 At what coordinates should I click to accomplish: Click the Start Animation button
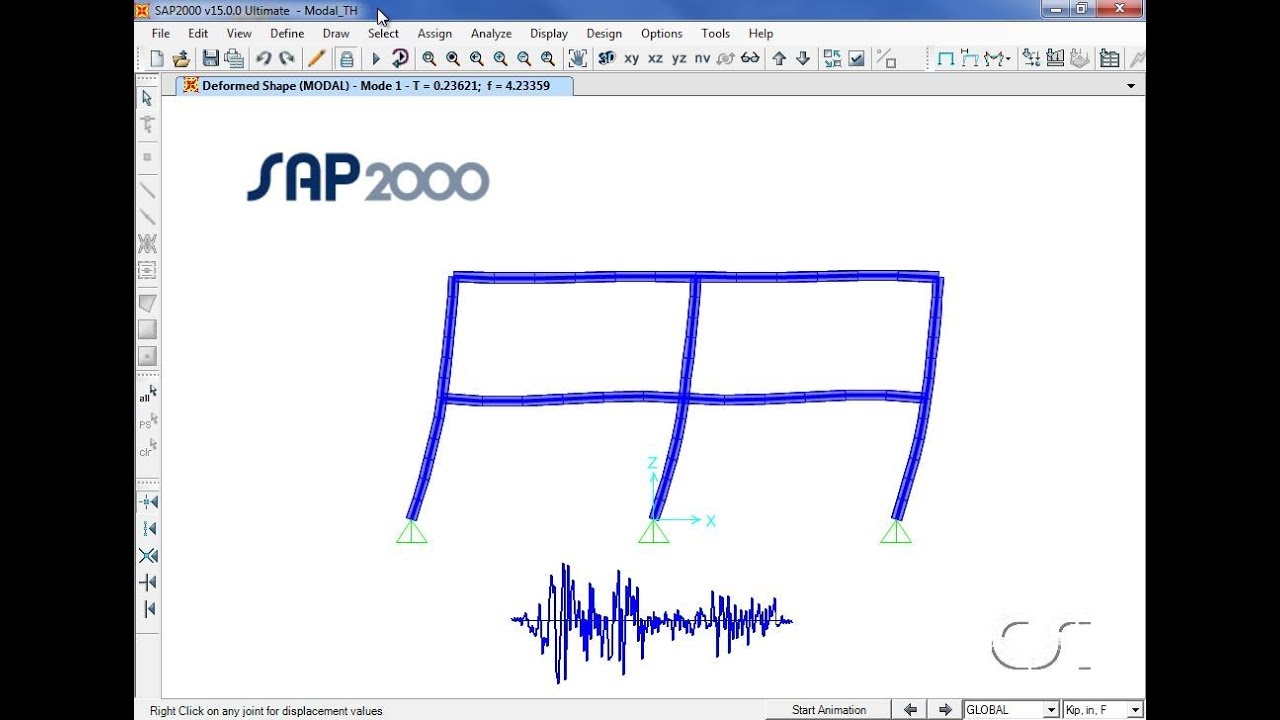click(x=829, y=710)
